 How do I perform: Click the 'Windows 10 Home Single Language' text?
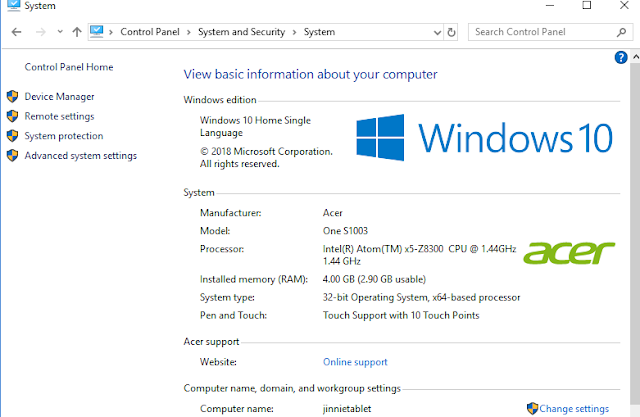tap(255, 126)
